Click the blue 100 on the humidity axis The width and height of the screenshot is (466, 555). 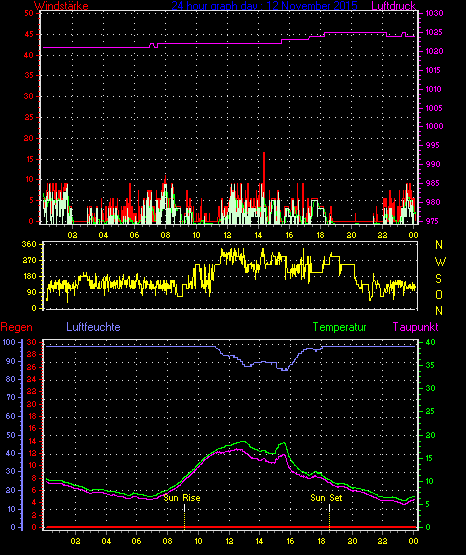point(9,342)
